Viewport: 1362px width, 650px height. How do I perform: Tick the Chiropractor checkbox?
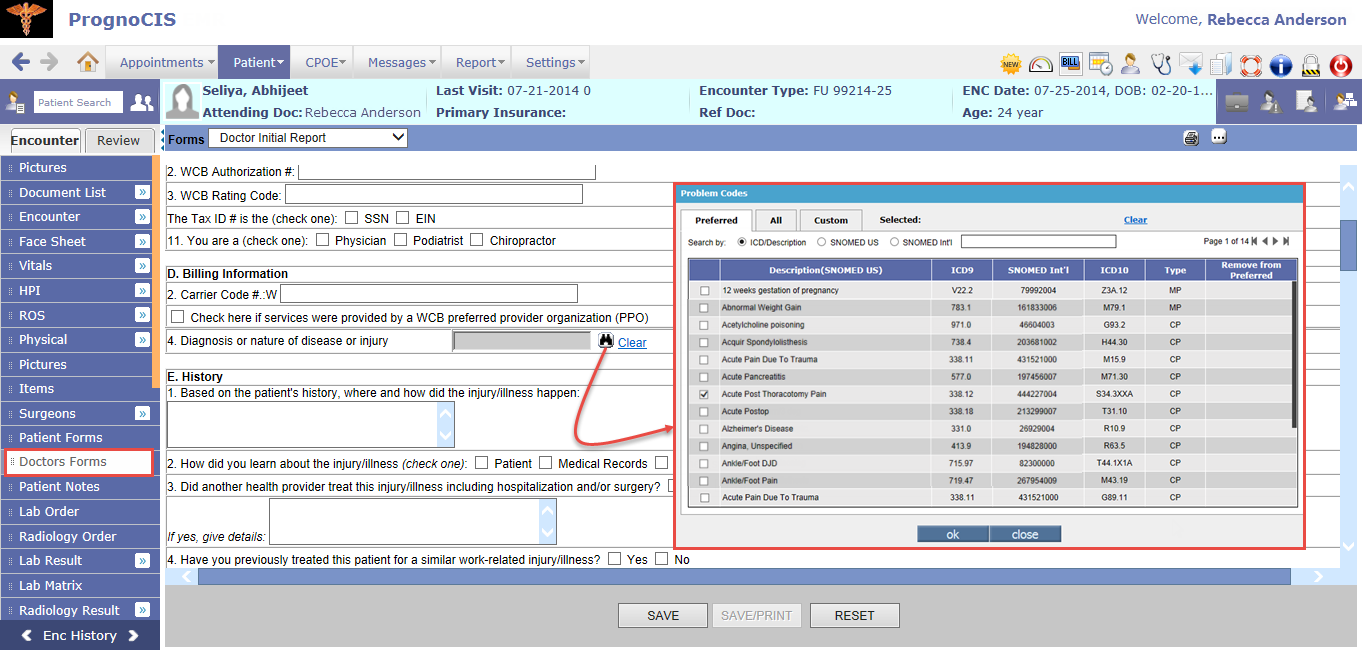[x=477, y=240]
